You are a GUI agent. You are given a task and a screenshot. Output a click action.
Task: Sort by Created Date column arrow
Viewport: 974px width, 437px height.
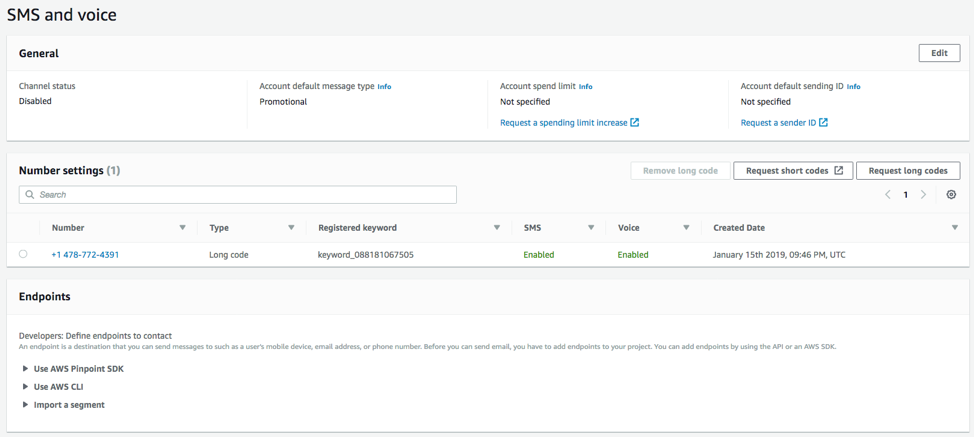[x=955, y=228]
